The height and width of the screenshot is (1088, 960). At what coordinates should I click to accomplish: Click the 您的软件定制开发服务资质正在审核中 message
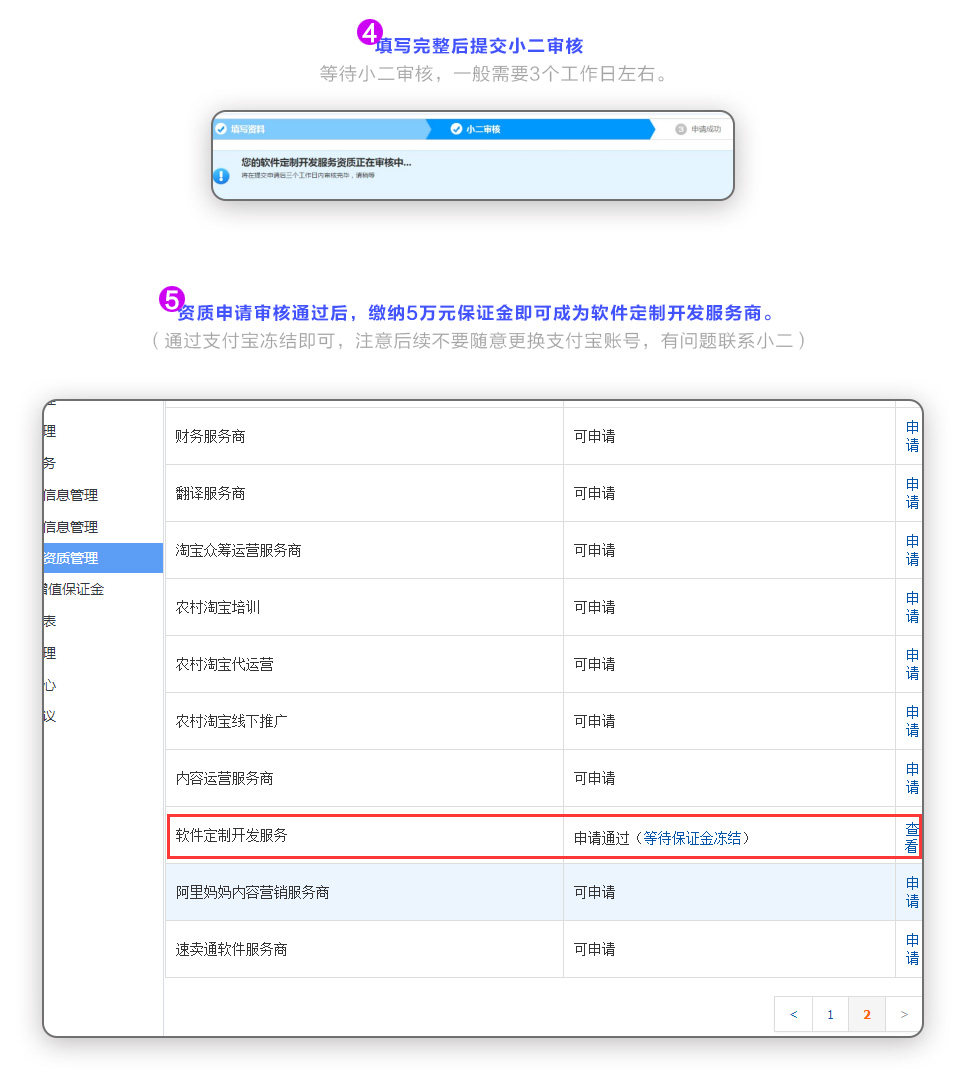point(326,162)
